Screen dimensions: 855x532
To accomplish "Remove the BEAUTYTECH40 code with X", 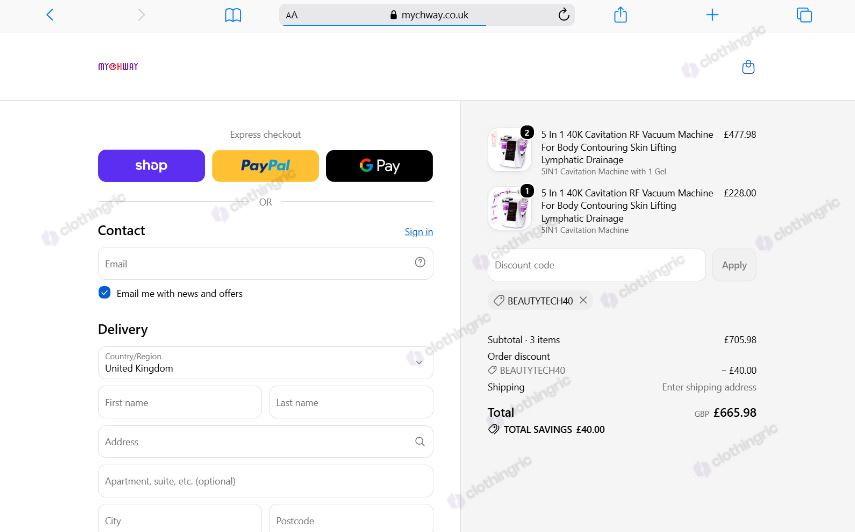I will [583, 300].
